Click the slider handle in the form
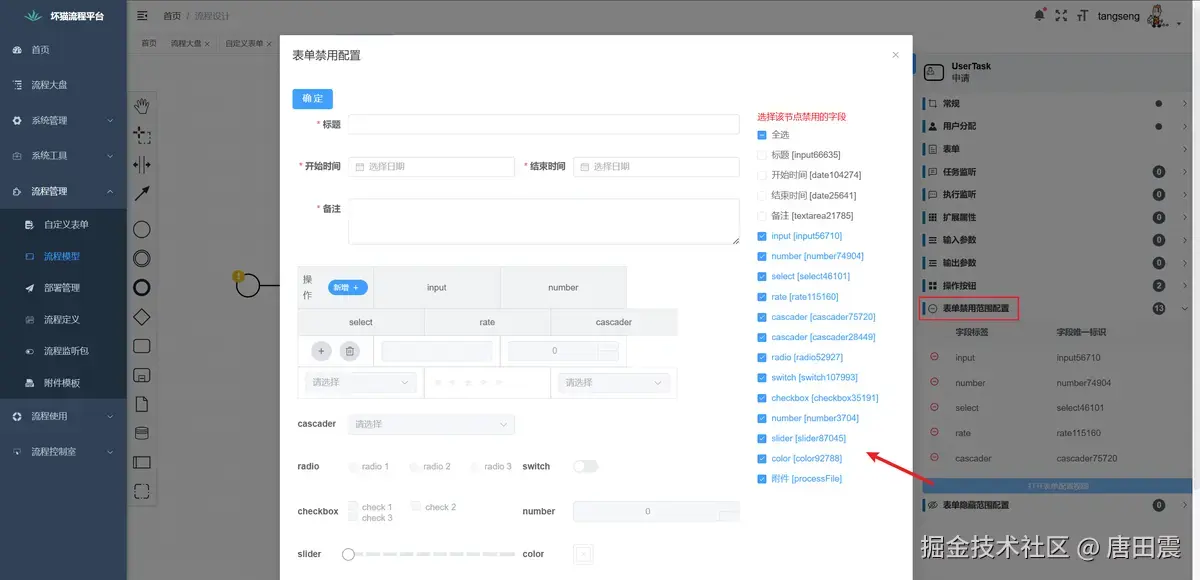The height and width of the screenshot is (580, 1200). pyautogui.click(x=348, y=554)
